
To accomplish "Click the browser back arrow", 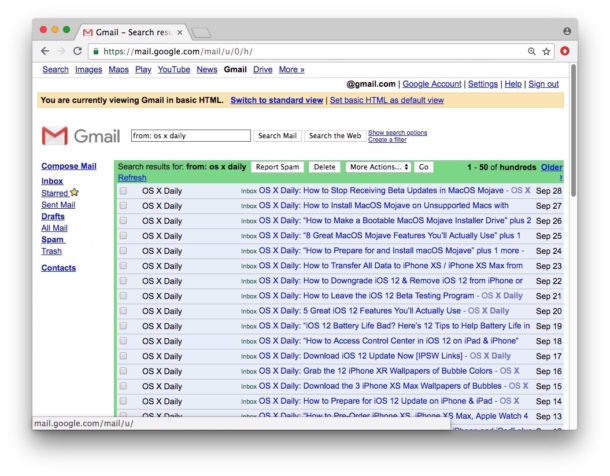I will [x=45, y=51].
